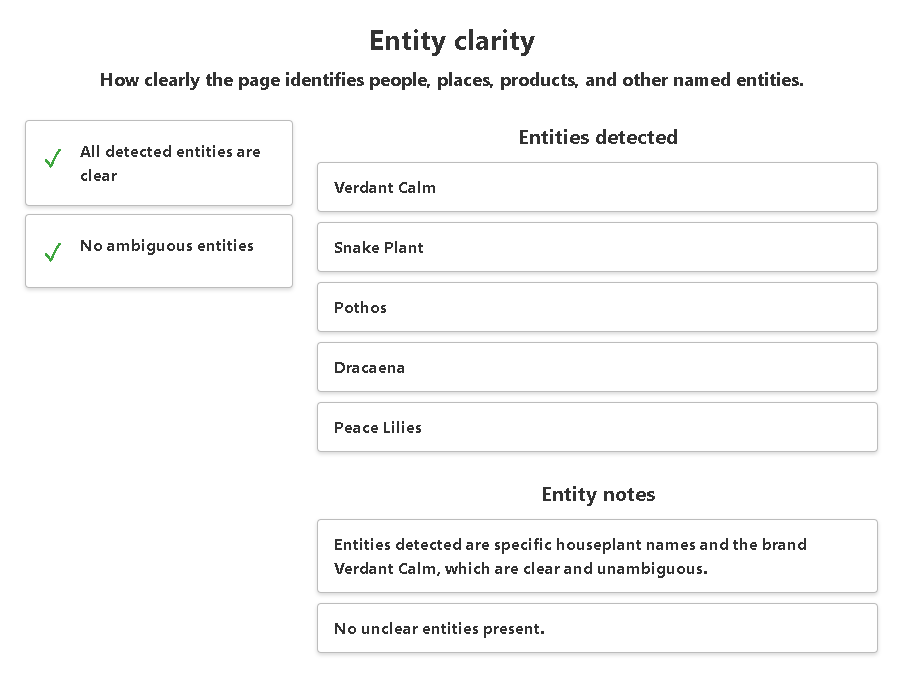Click the green checkmark beside "No ambiguous entities"
This screenshot has width=903, height=690.
pos(53,253)
